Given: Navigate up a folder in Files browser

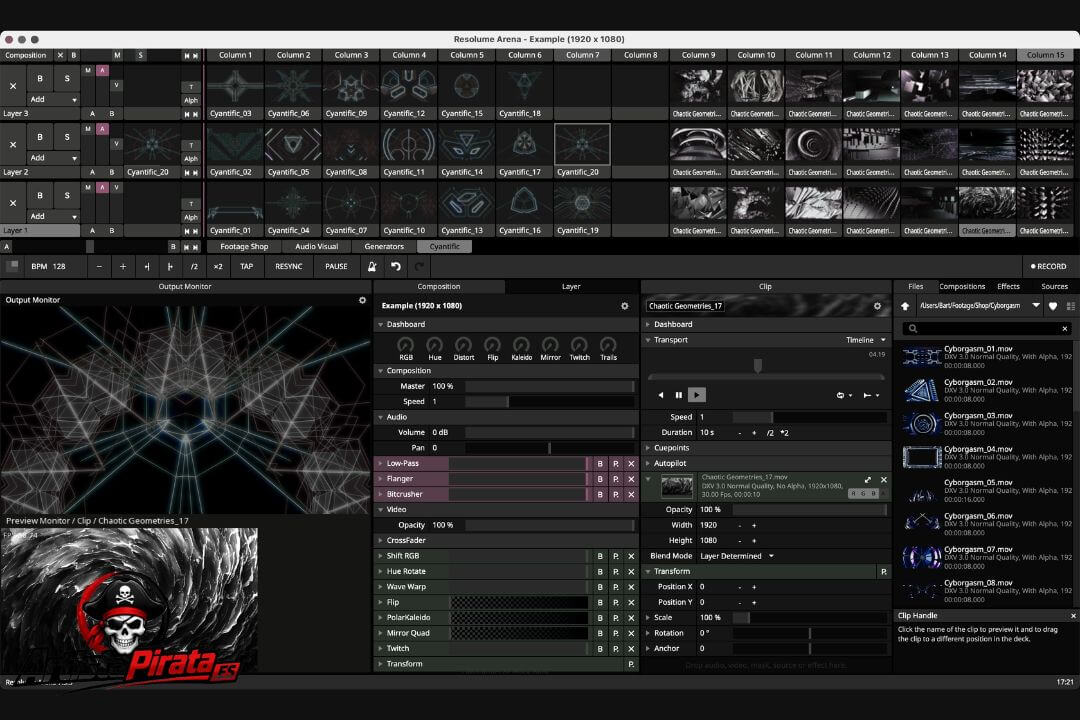Looking at the screenshot, I should click(x=905, y=306).
